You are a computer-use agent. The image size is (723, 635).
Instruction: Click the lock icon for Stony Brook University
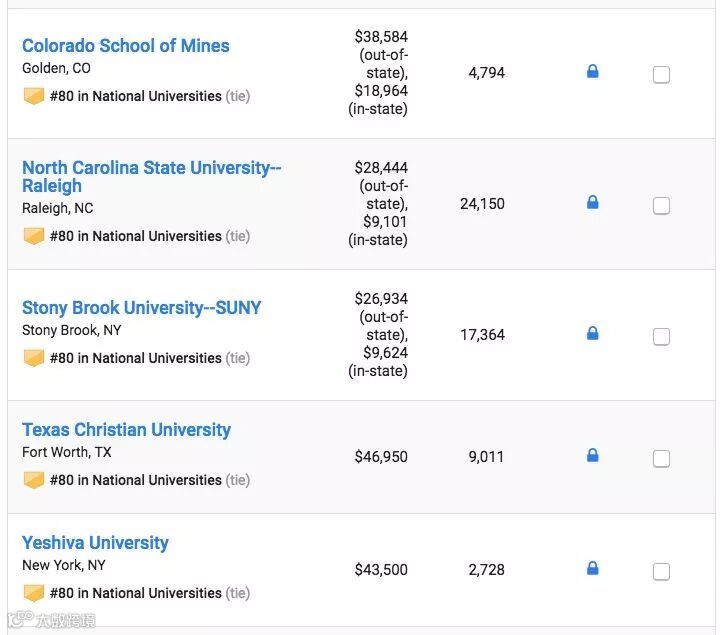coord(592,334)
